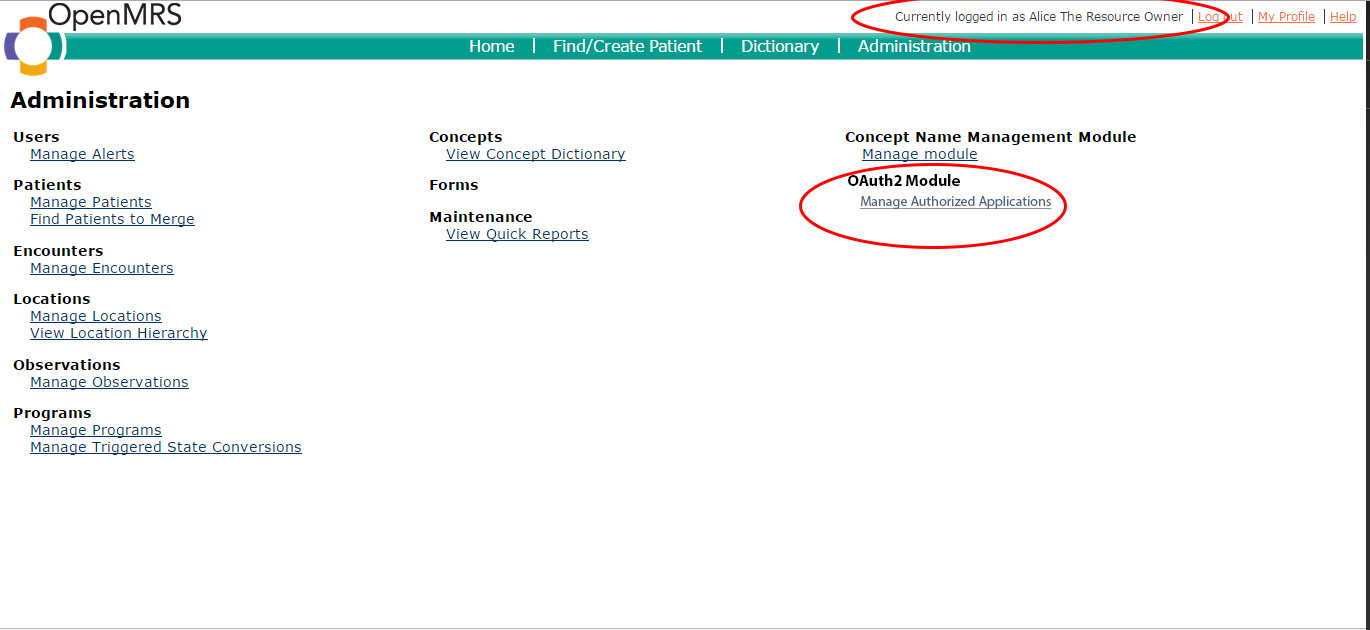Image resolution: width=1370 pixels, height=630 pixels.
Task: Click Manage Authorized Applications link
Action: [x=956, y=202]
